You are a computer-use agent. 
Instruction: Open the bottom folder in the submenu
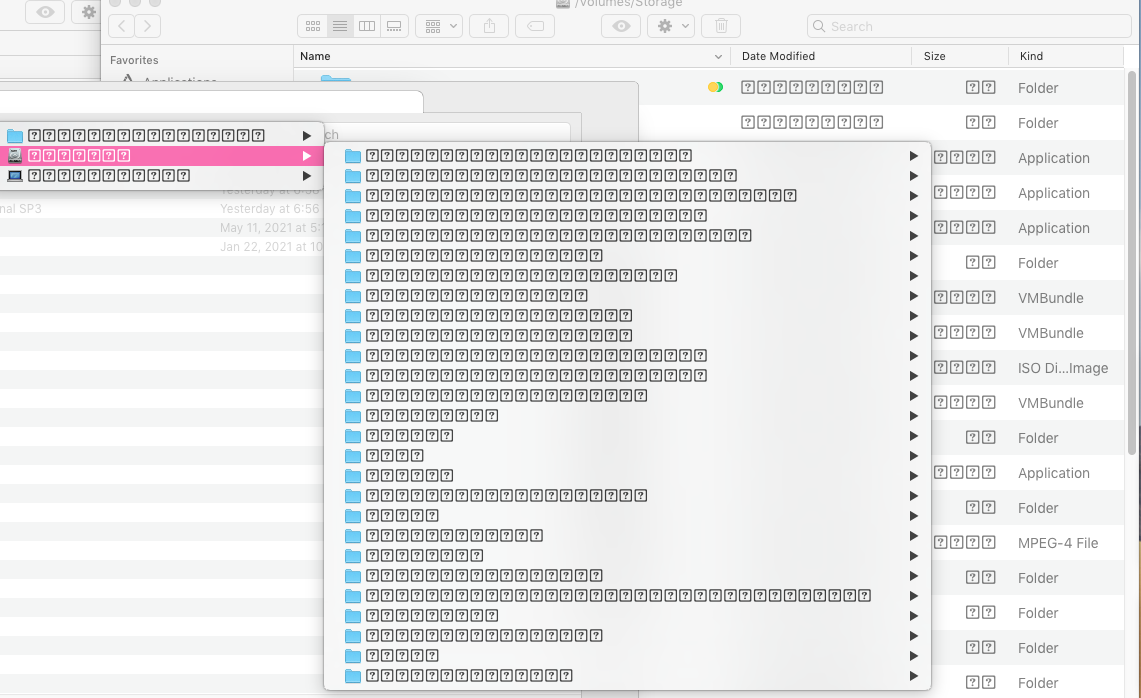point(627,675)
